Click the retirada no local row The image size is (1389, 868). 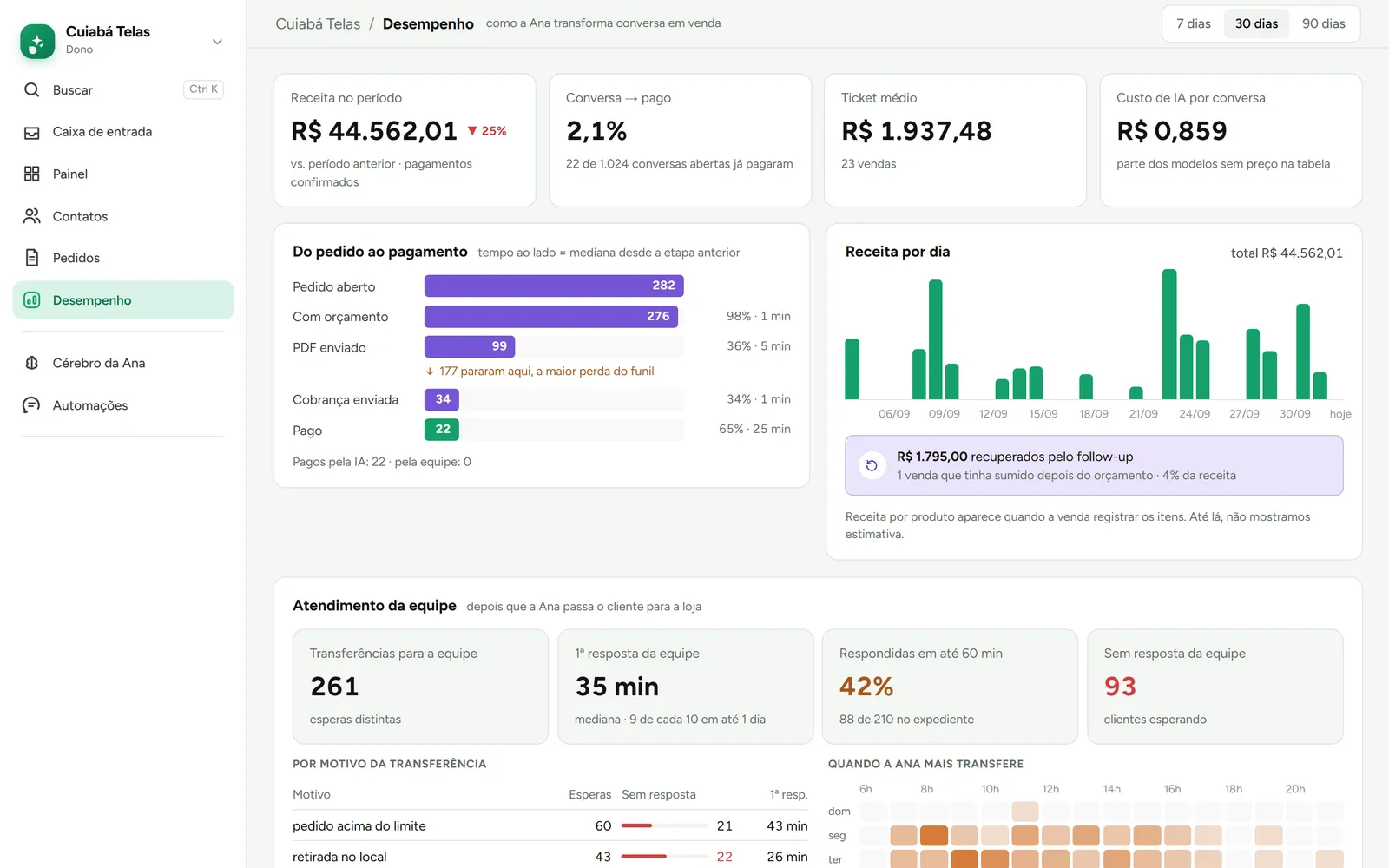point(550,856)
